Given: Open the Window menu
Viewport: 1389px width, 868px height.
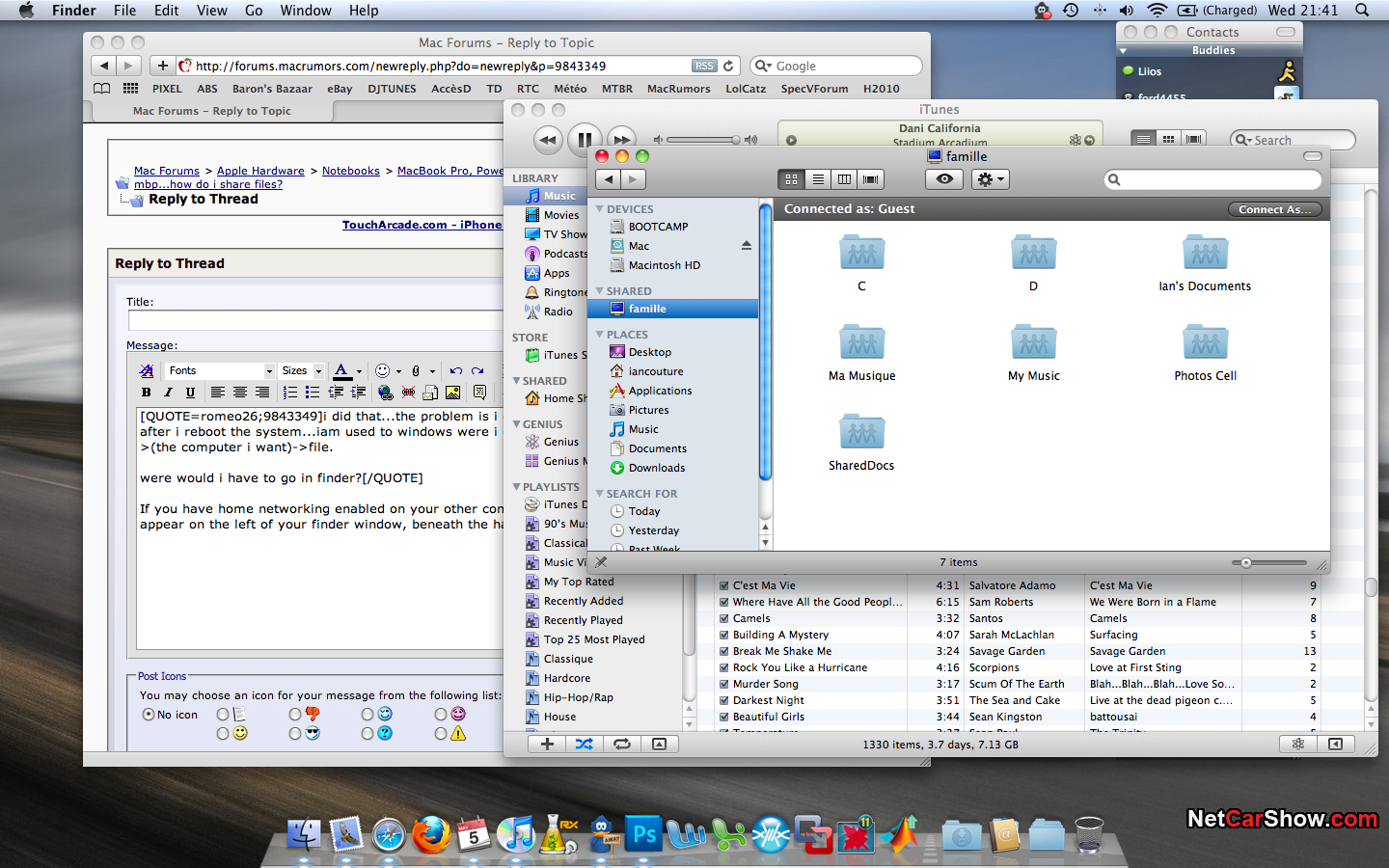Looking at the screenshot, I should pos(306,11).
